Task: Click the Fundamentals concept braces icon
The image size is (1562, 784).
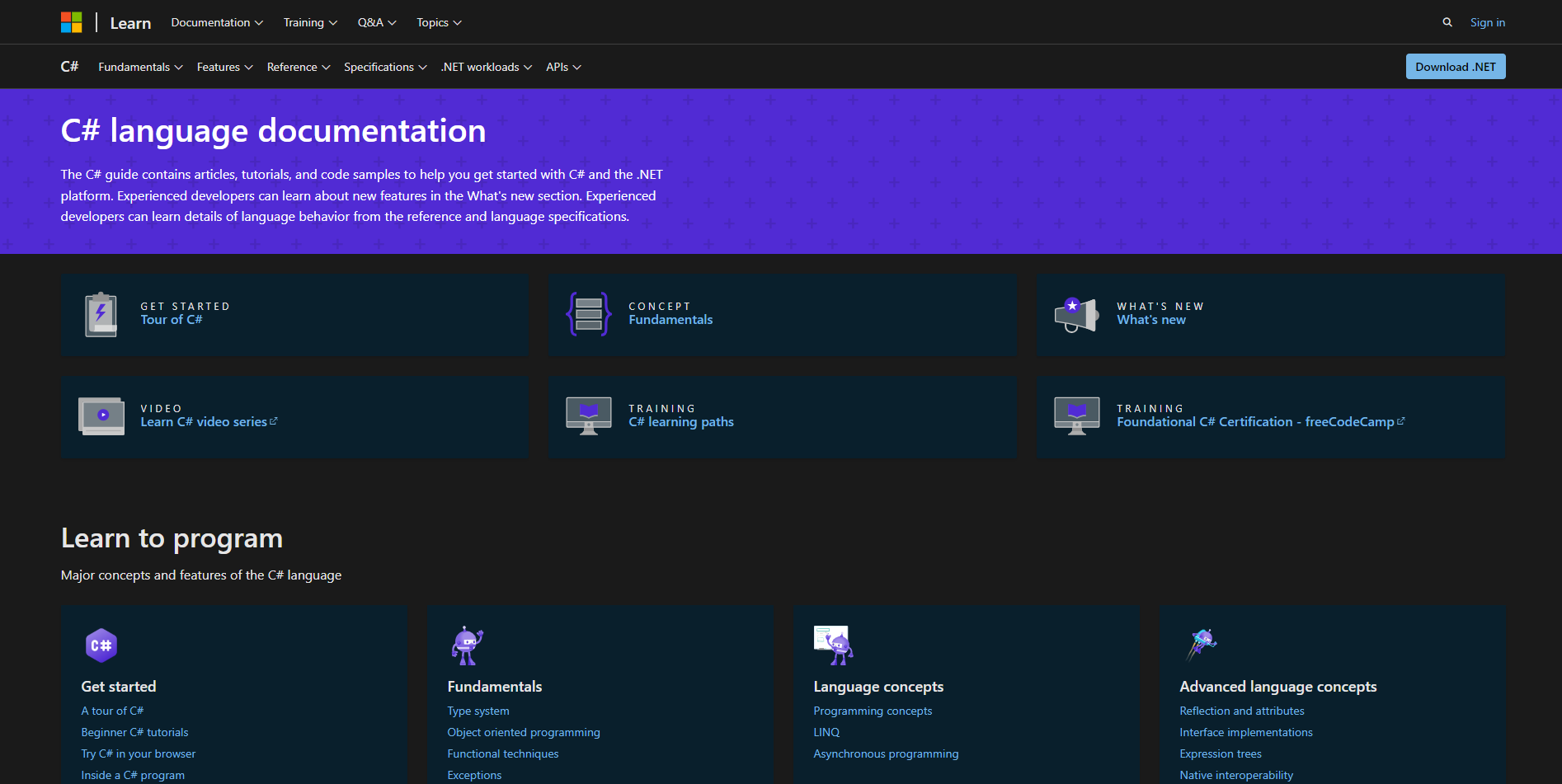Action: 589,314
